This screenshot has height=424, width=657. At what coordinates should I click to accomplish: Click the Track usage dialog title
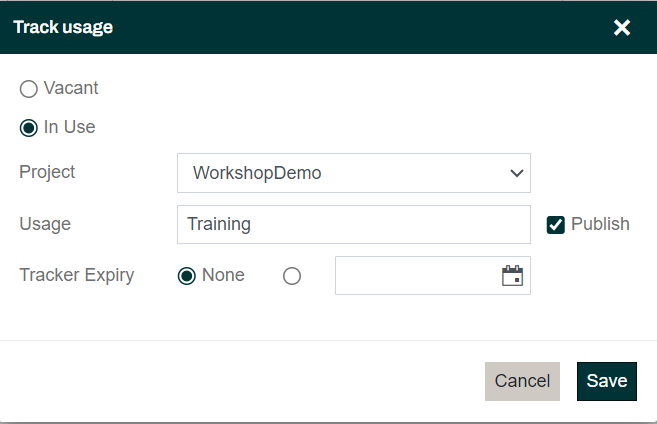pyautogui.click(x=62, y=27)
